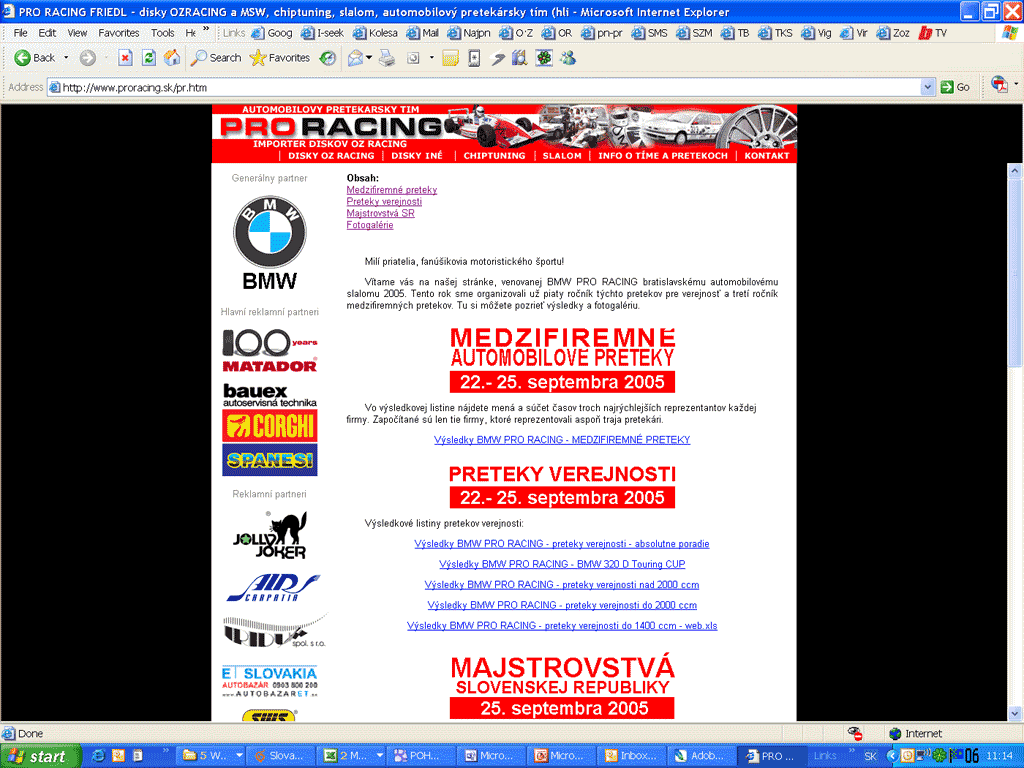Expand the hidden menu items chevron
The image size is (1024, 768).
206,30
